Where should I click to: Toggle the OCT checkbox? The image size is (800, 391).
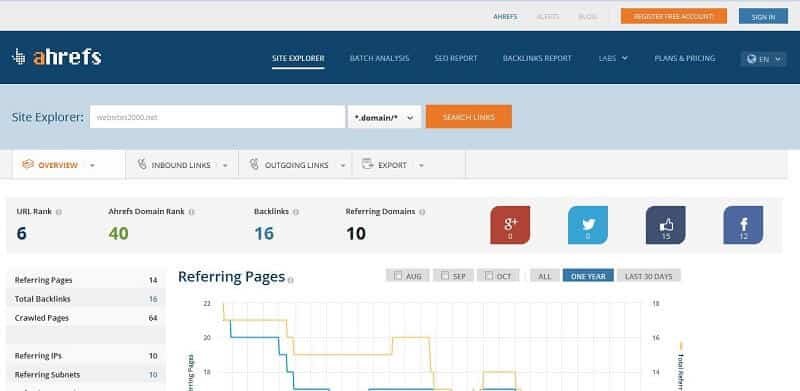489,276
